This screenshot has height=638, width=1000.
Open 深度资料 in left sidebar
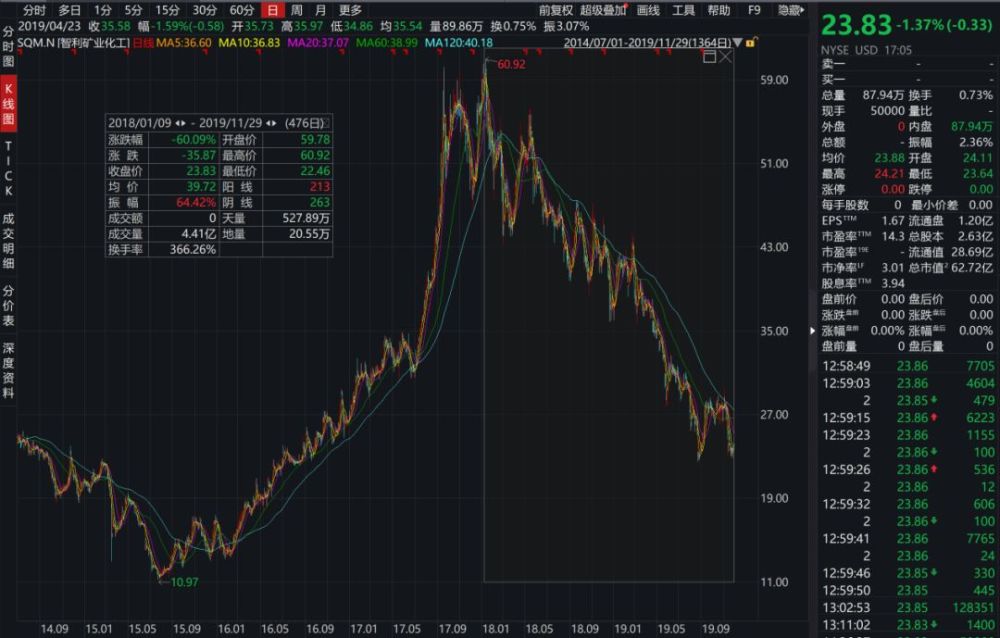(8, 370)
